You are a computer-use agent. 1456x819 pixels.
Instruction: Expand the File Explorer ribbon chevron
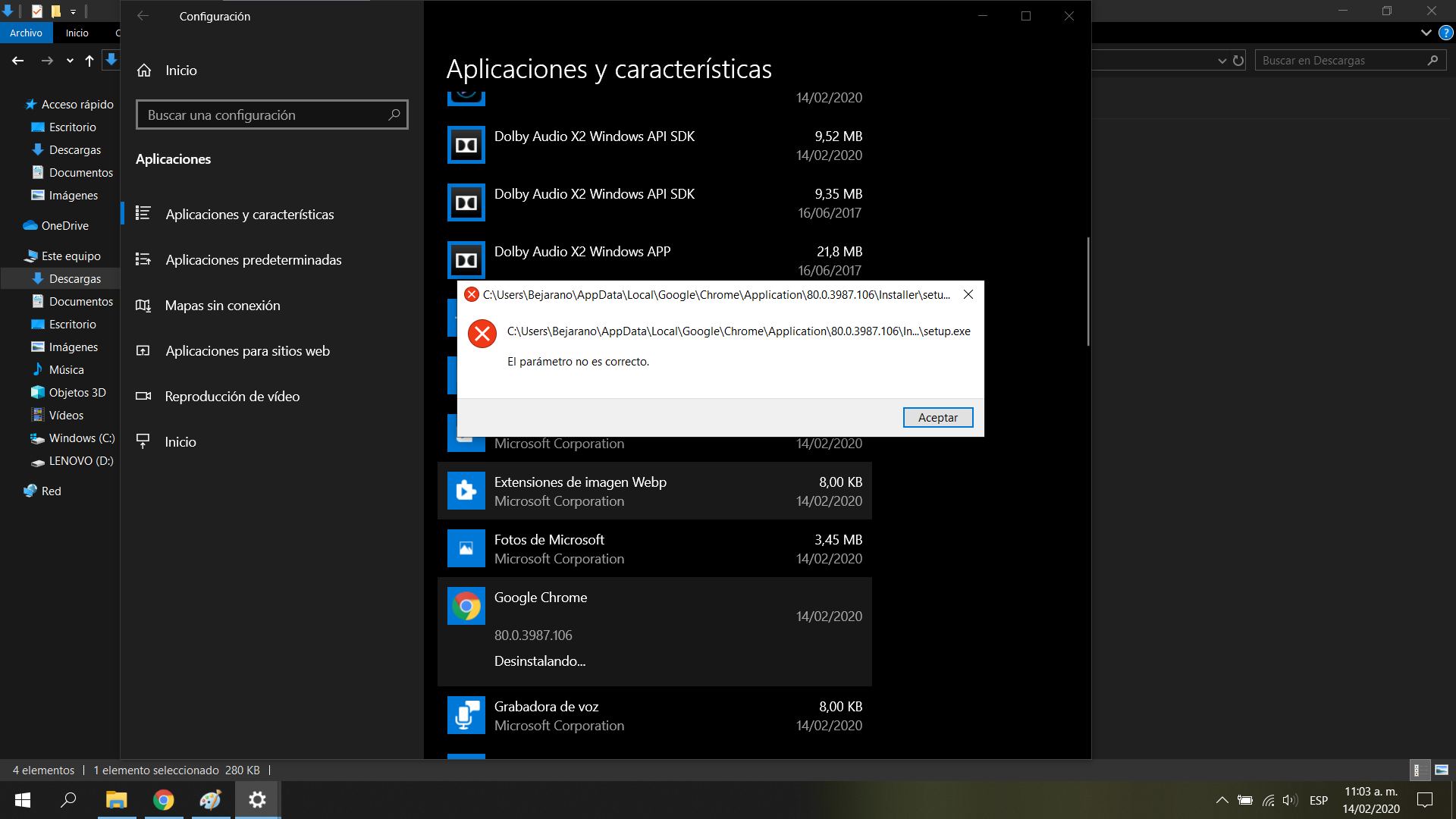(1426, 33)
